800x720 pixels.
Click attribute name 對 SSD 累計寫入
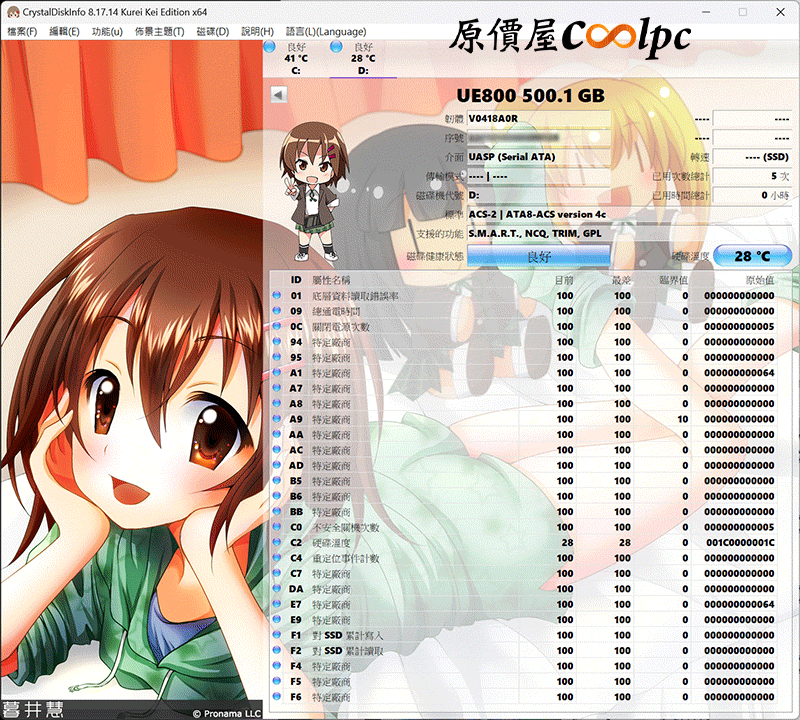347,635
